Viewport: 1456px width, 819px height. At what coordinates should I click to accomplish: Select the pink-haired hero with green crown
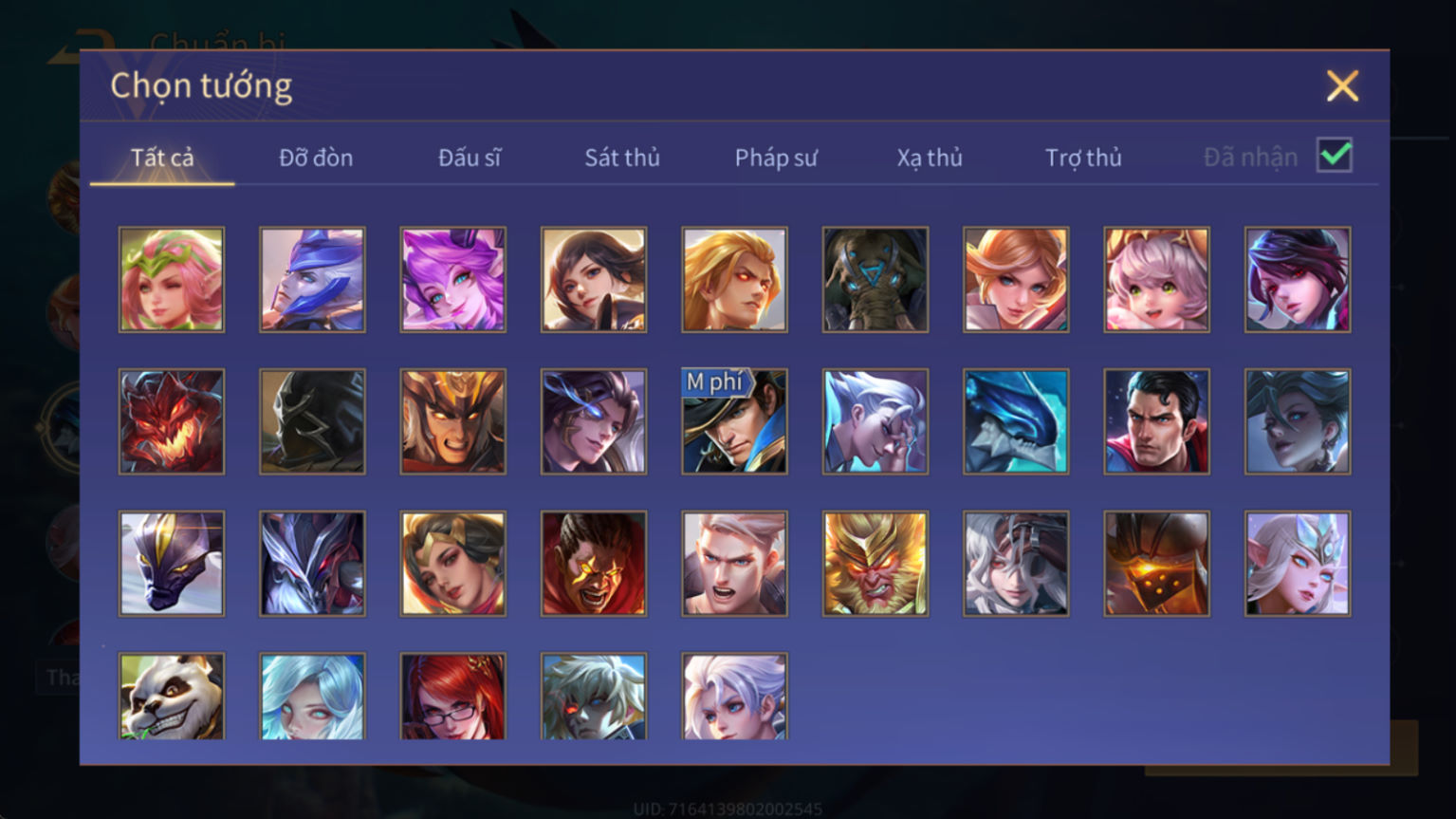pos(172,279)
